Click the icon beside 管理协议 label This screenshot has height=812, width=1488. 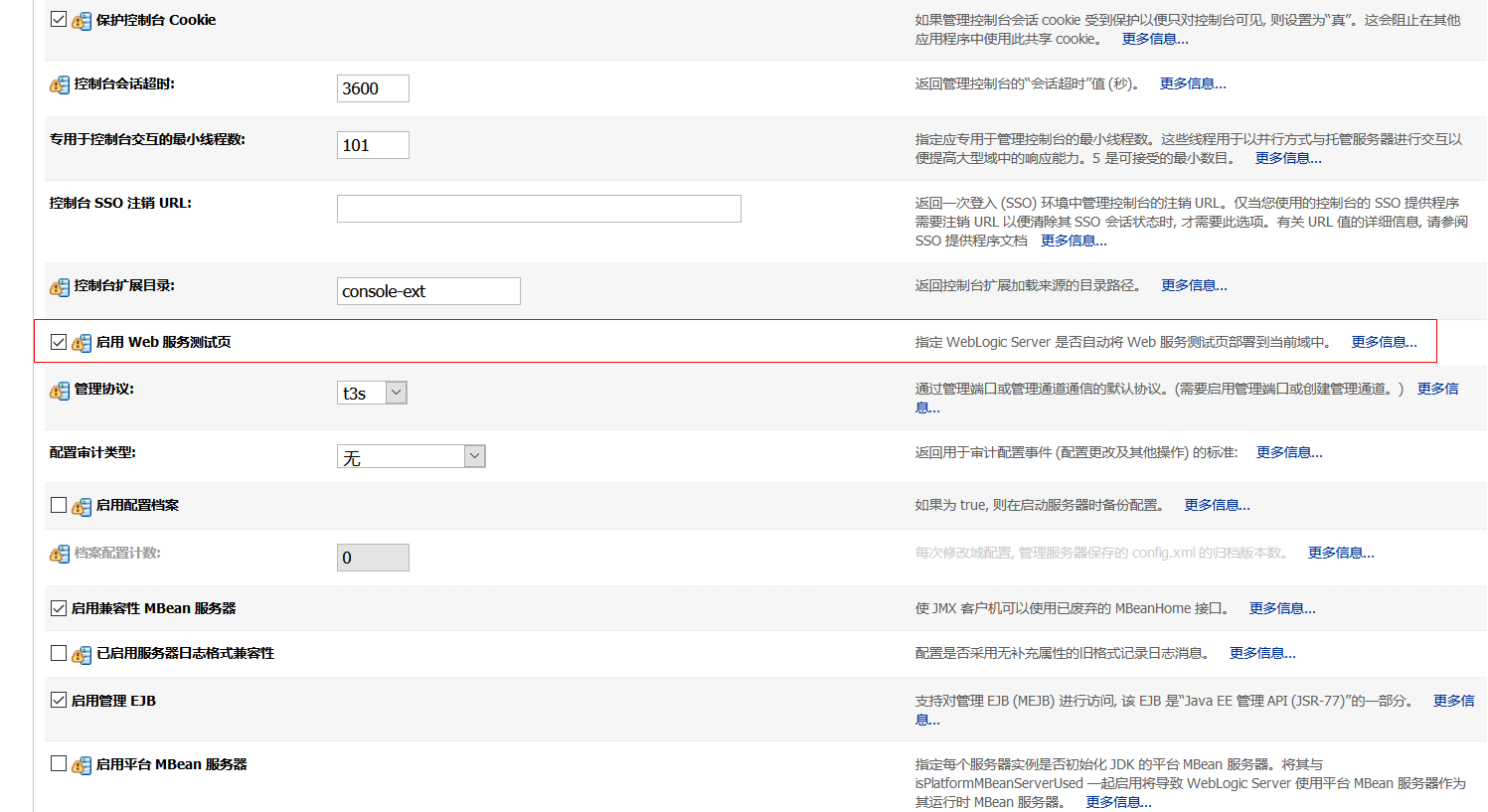pos(60,391)
